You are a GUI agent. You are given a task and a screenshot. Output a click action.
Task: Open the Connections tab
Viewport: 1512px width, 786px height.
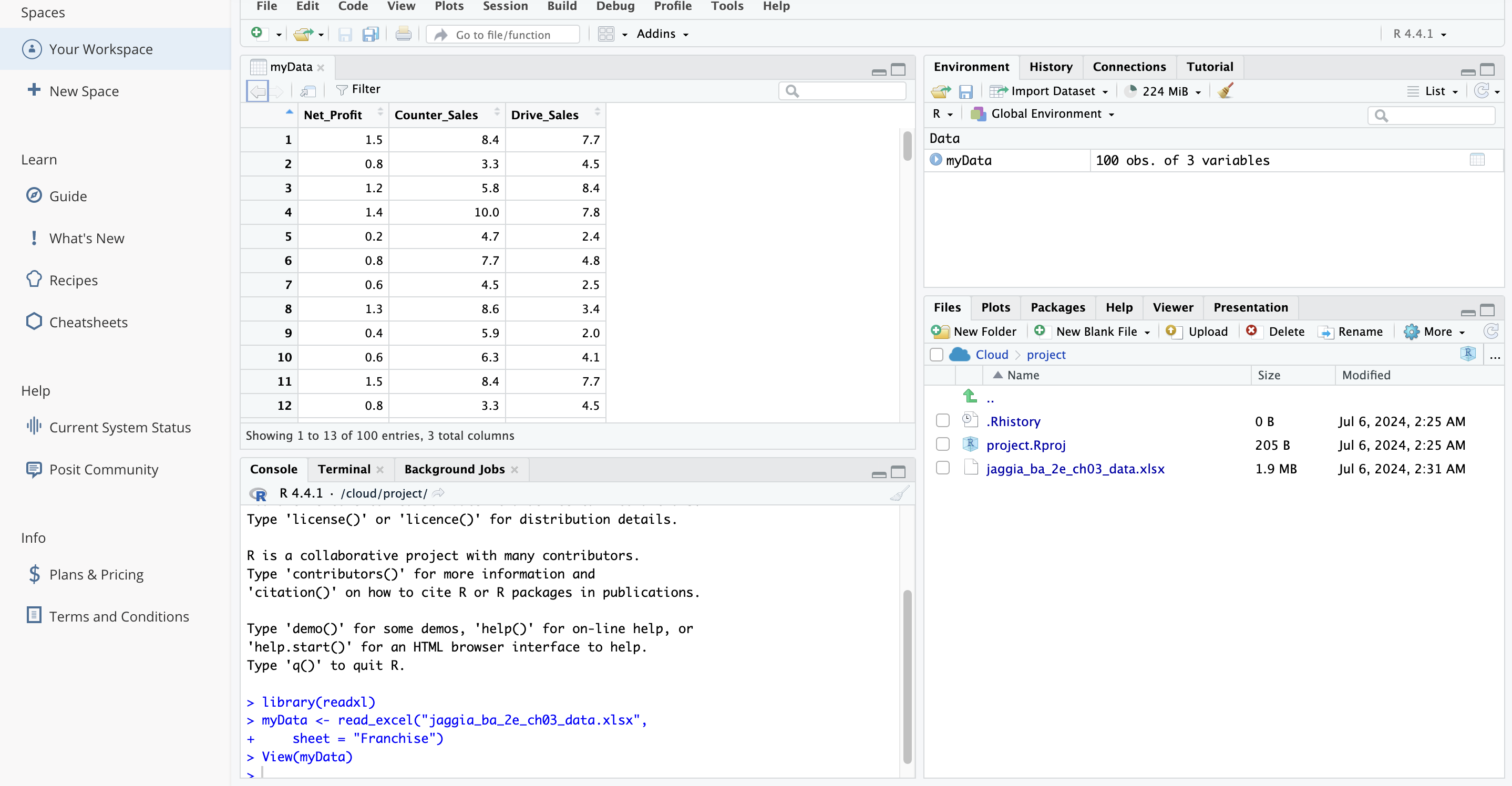click(x=1129, y=67)
